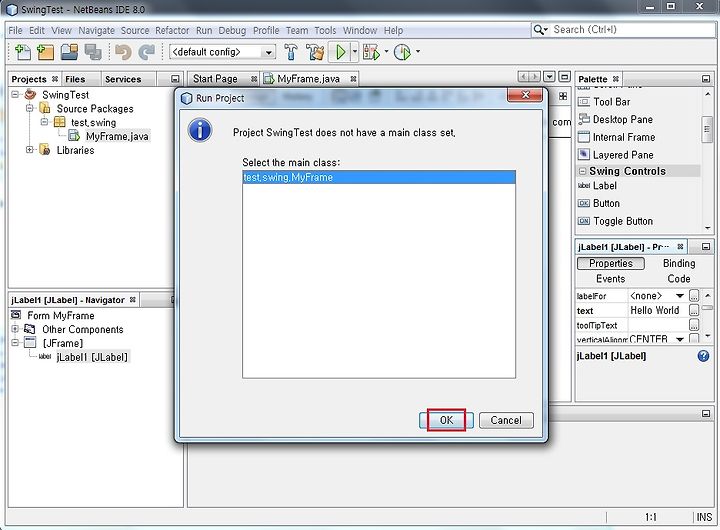The width and height of the screenshot is (720, 530).
Task: Click the Debug Project toolbar icon
Action: [x=371, y=52]
